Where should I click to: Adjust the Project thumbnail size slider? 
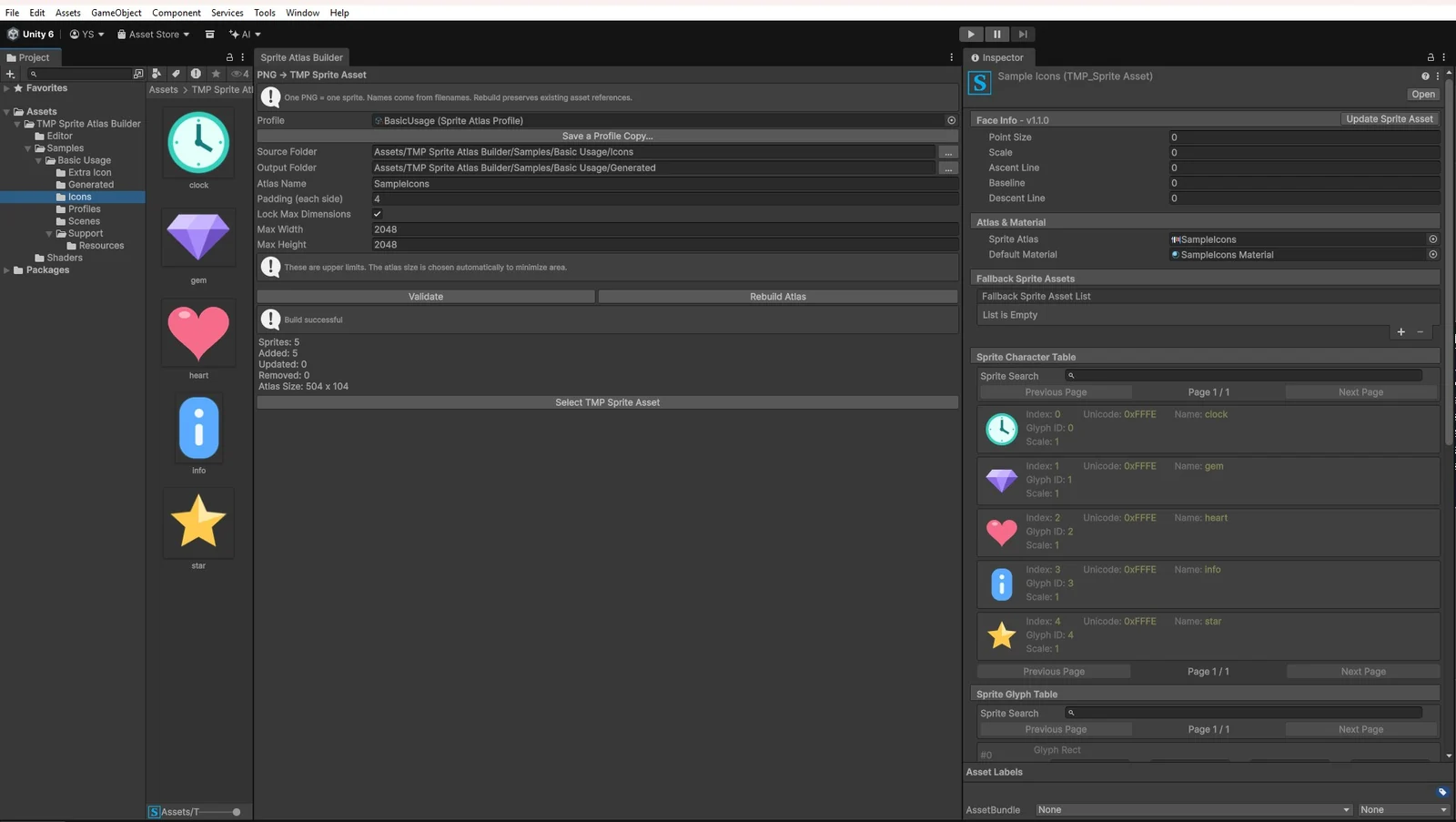click(x=218, y=812)
